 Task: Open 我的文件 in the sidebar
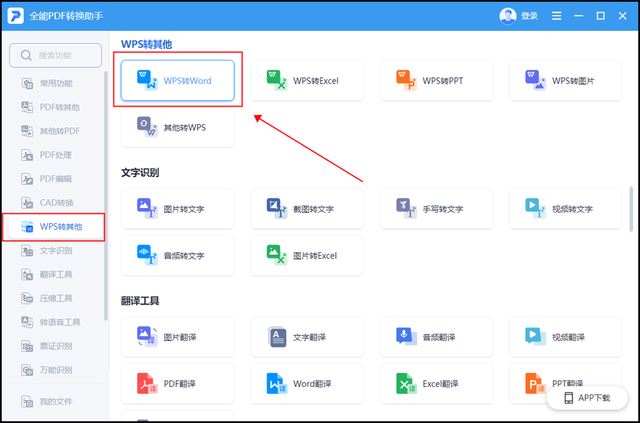pyautogui.click(x=54, y=402)
